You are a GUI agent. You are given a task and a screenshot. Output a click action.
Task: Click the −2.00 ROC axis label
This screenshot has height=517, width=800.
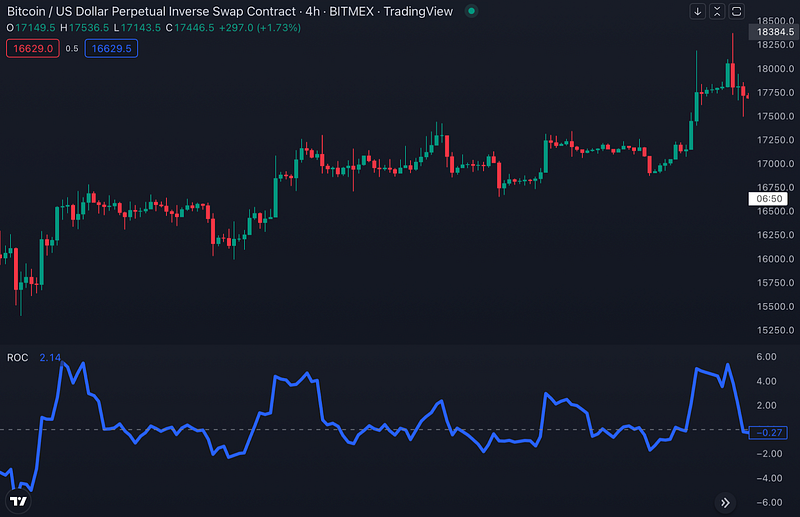769,454
